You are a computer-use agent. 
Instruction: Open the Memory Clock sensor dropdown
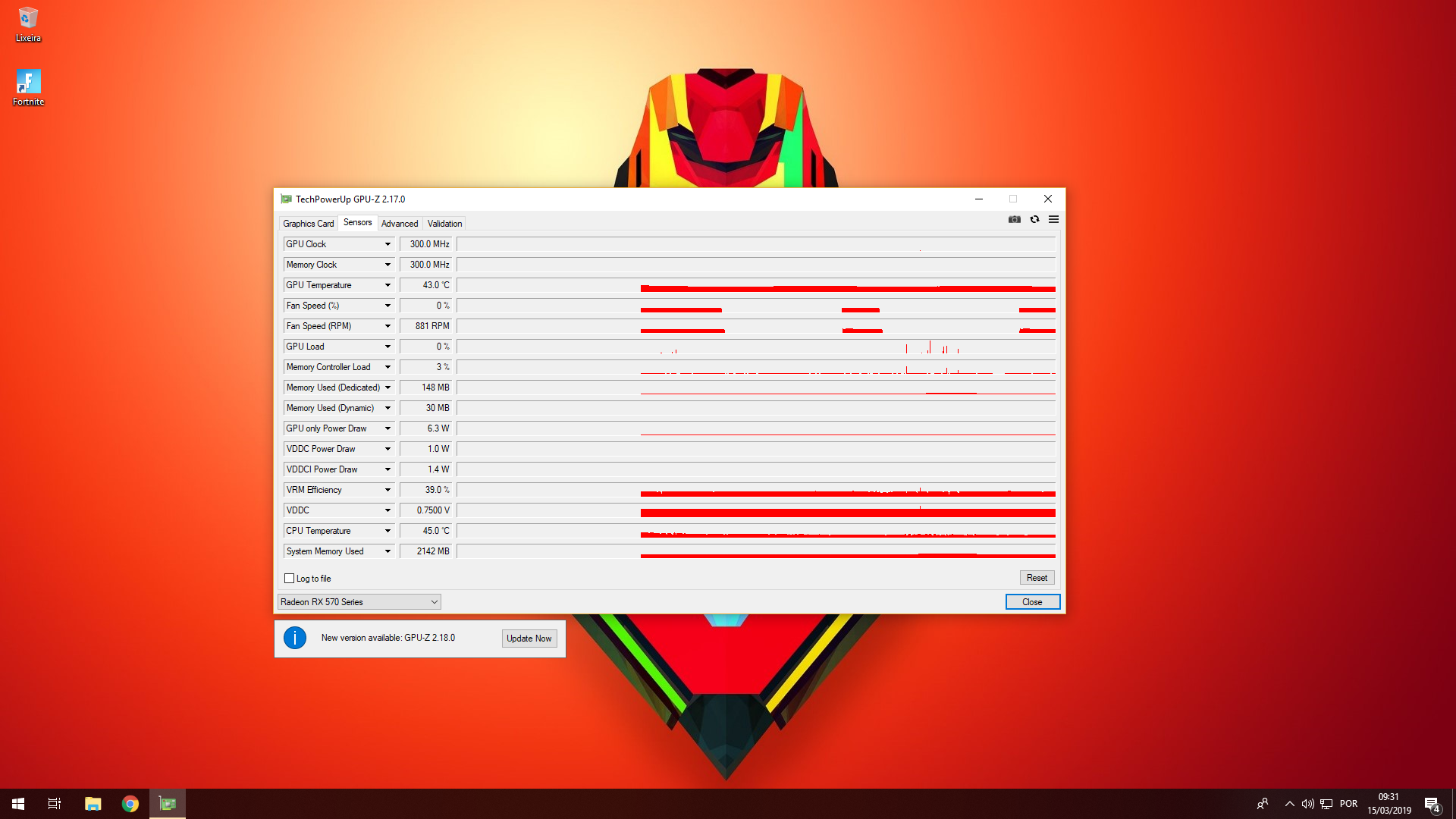pos(388,265)
